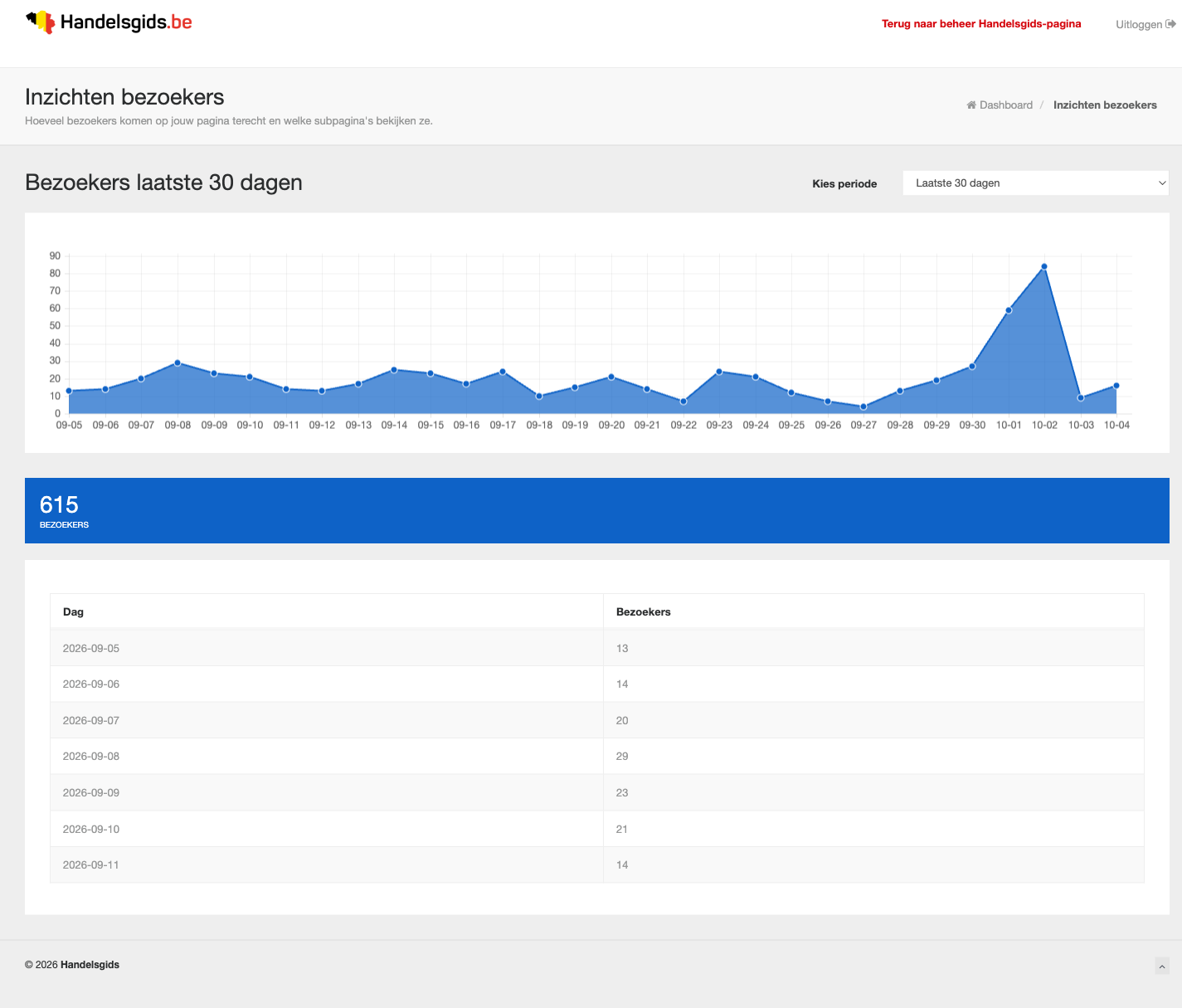Click visitor count 20 in the table
The width and height of the screenshot is (1182, 1008).
[x=622, y=721]
